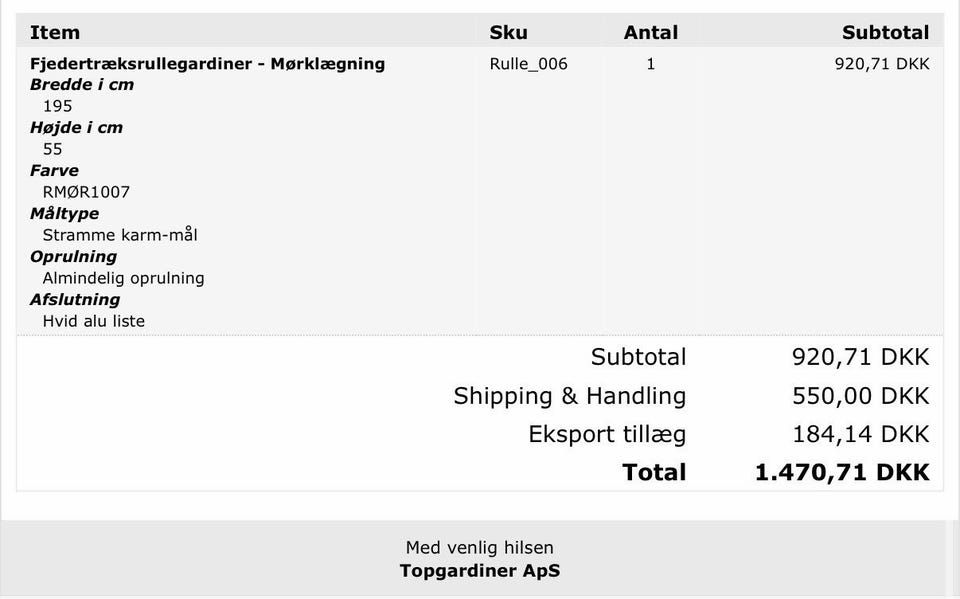Image resolution: width=960 pixels, height=599 pixels.
Task: Click the width value 195
Action: coord(57,106)
